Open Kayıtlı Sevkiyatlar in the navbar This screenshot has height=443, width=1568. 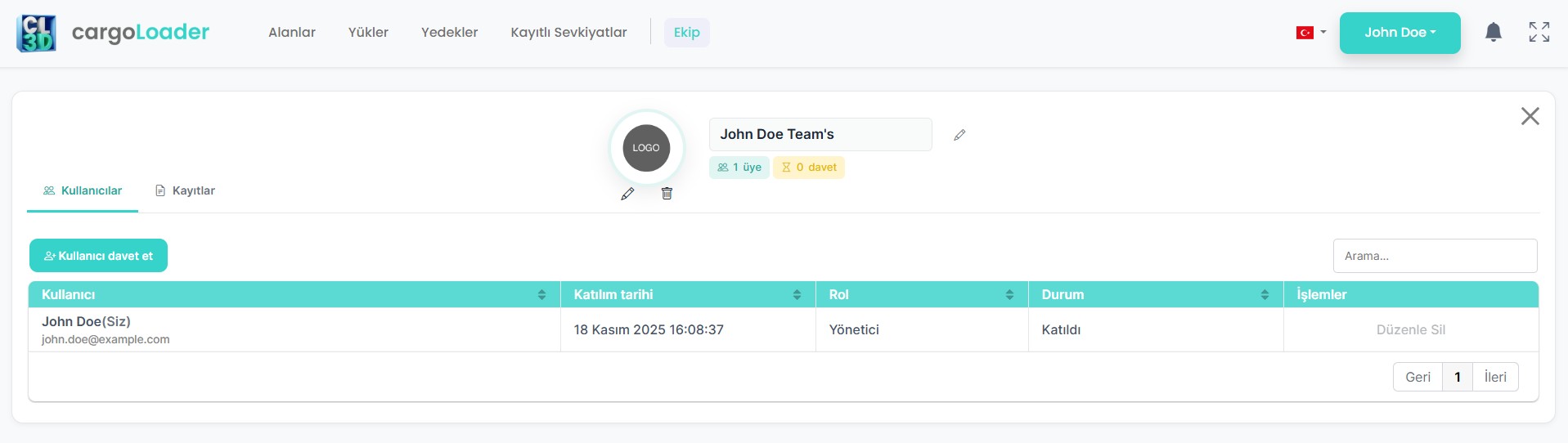pos(568,33)
